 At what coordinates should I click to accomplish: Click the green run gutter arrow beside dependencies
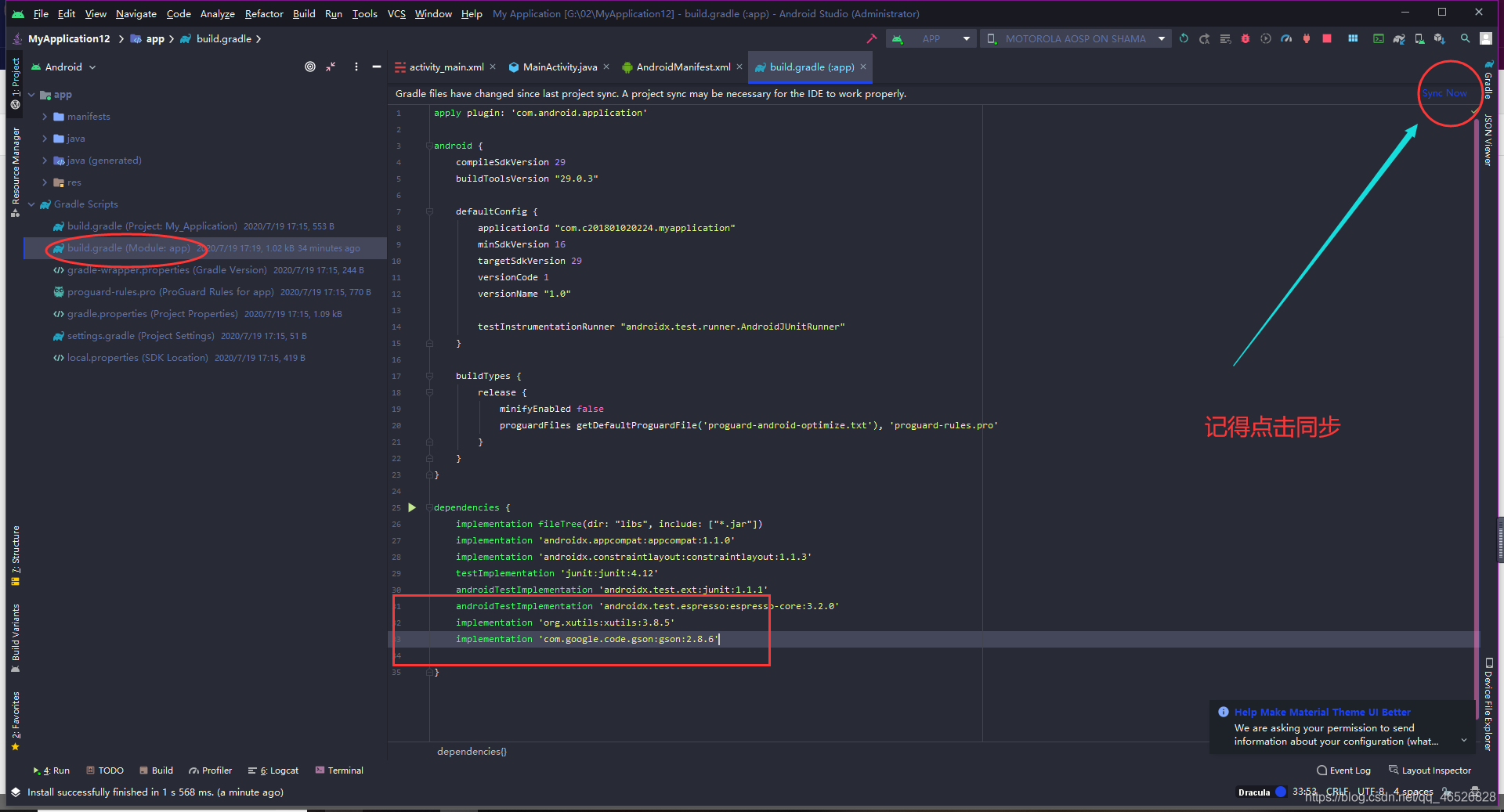click(412, 507)
